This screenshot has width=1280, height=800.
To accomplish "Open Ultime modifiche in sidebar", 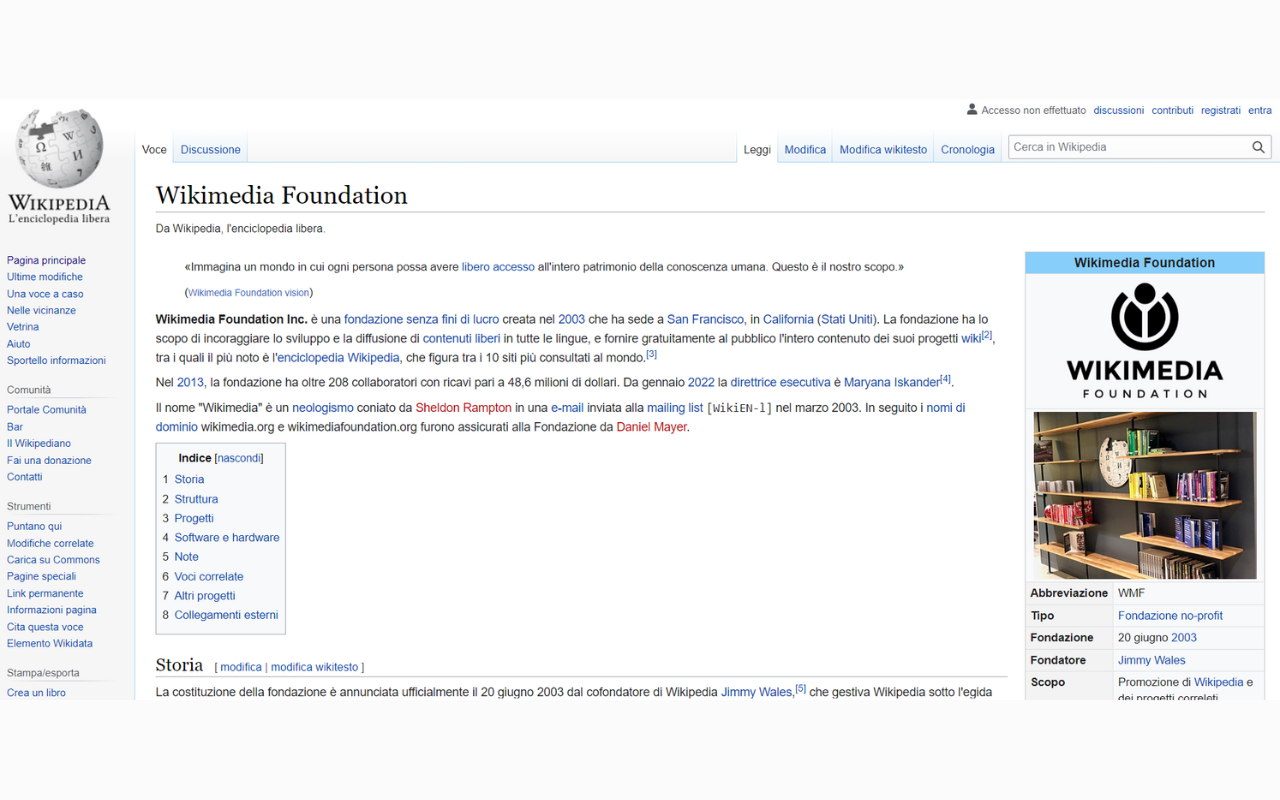I will click(45, 277).
